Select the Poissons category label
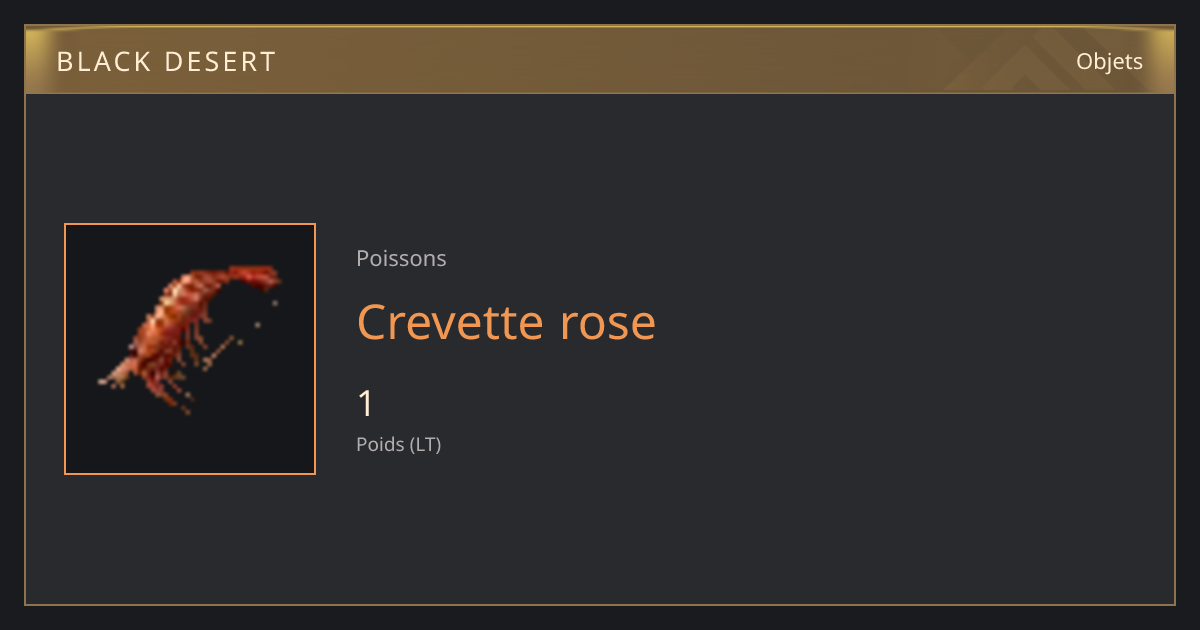The image size is (1200, 630). coord(401,259)
